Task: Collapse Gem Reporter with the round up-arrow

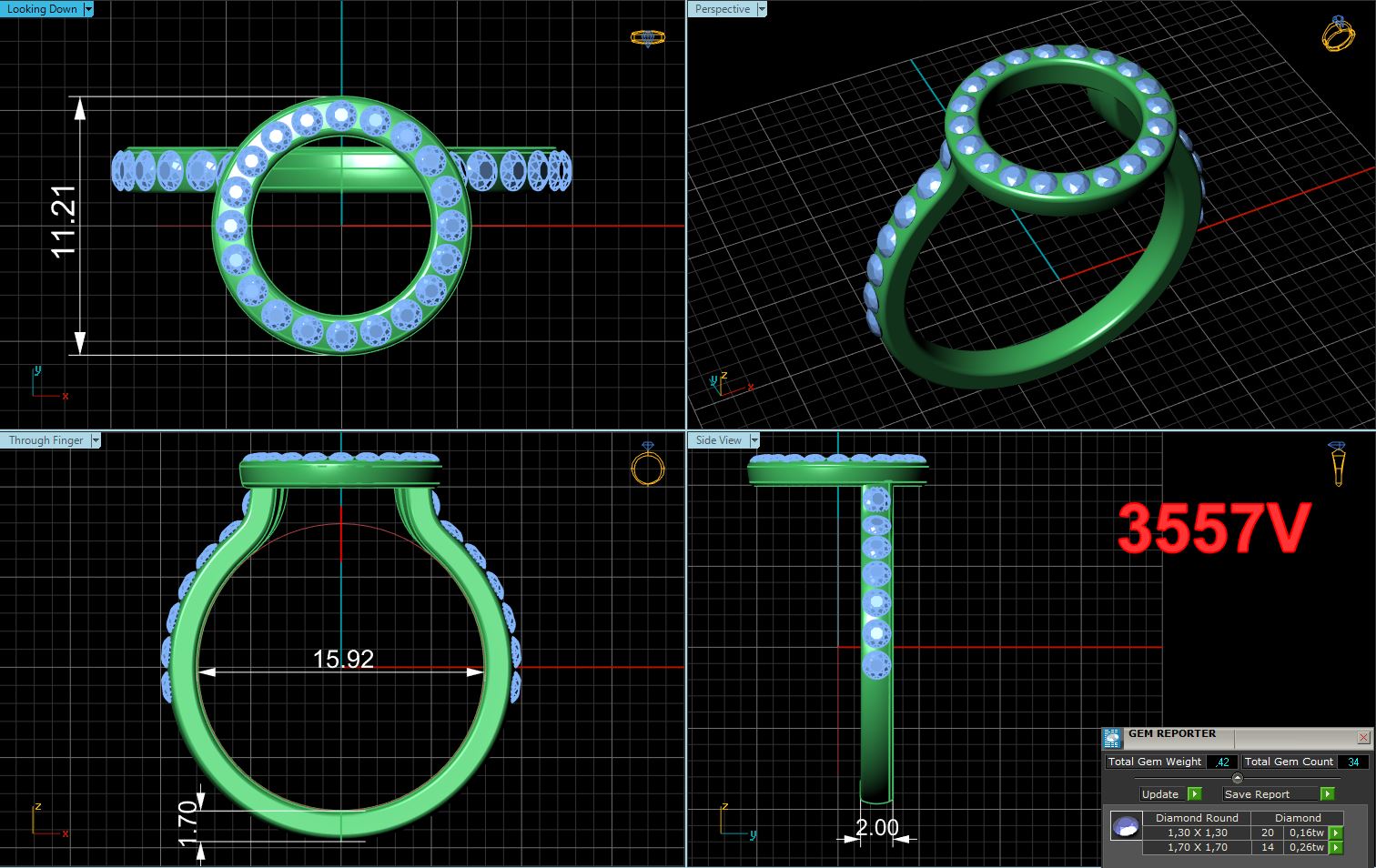Action: click(1237, 778)
